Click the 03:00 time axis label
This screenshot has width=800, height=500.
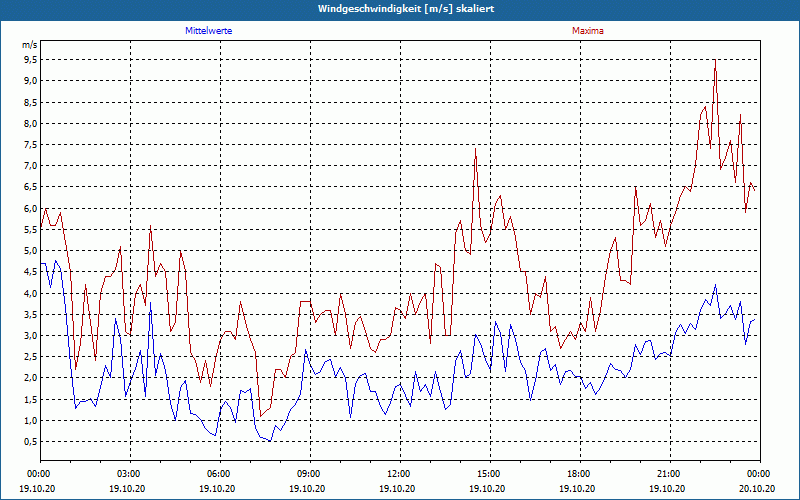tap(131, 474)
